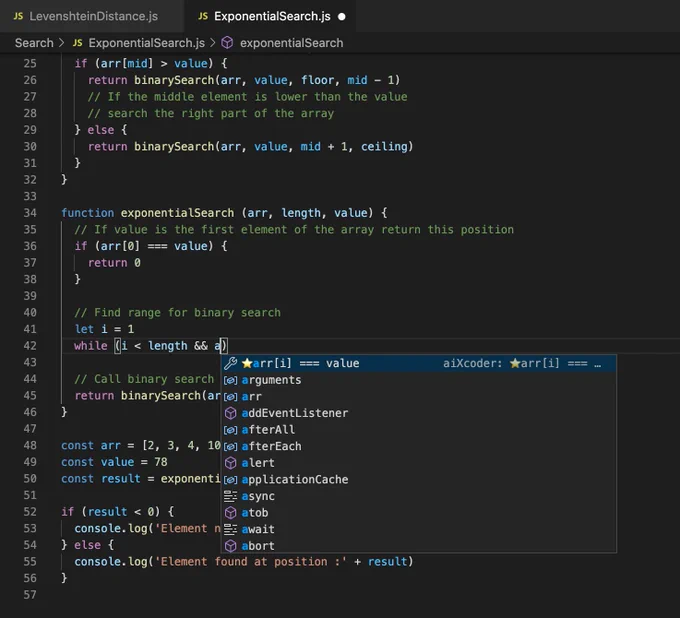Click 'if (result < 0) {' line
The height and width of the screenshot is (618, 680).
pos(118,512)
